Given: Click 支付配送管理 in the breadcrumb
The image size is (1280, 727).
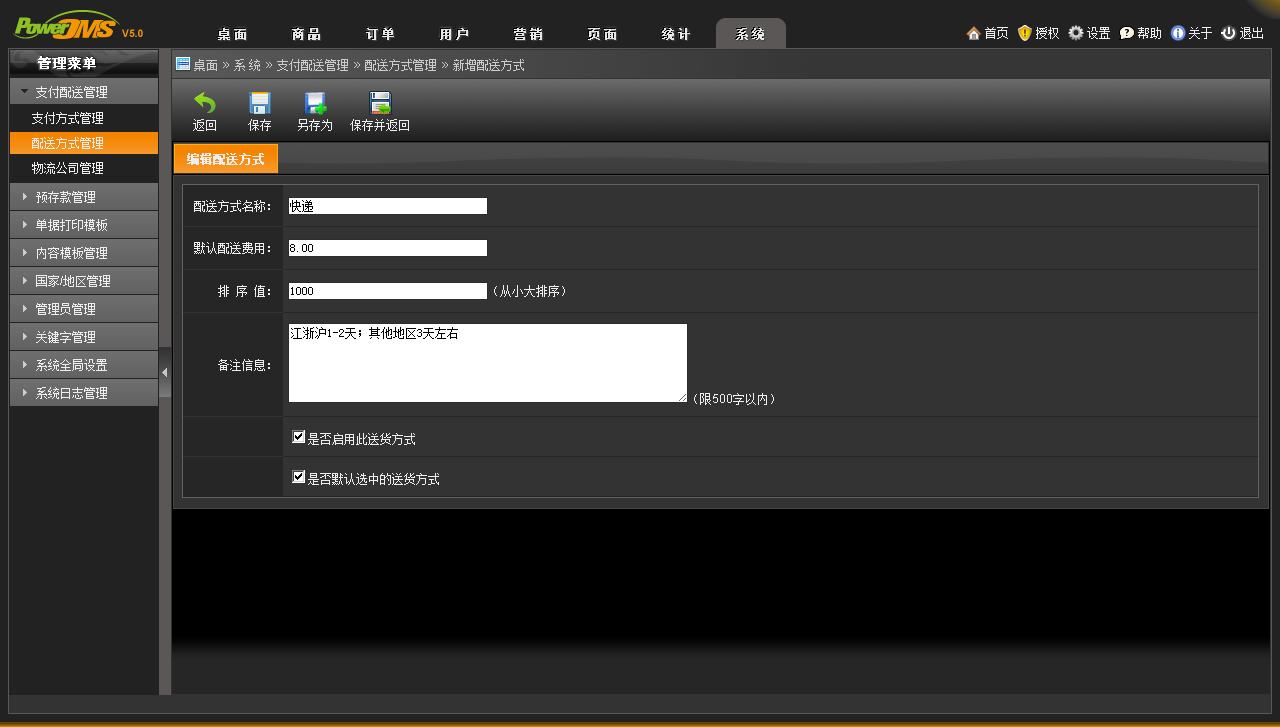Looking at the screenshot, I should click(312, 65).
